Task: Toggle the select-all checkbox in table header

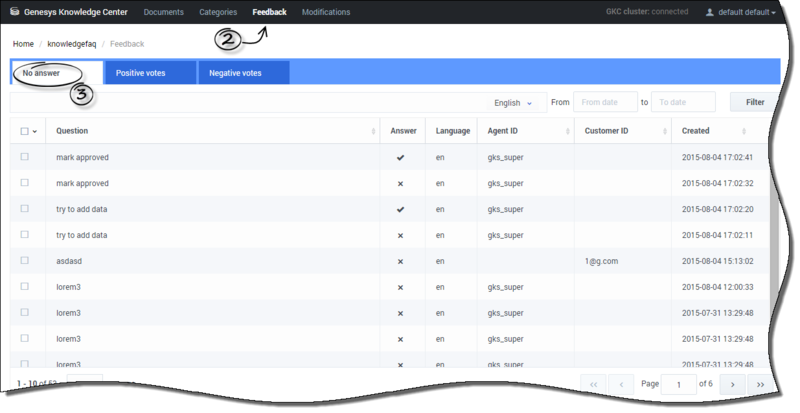Action: [x=25, y=131]
